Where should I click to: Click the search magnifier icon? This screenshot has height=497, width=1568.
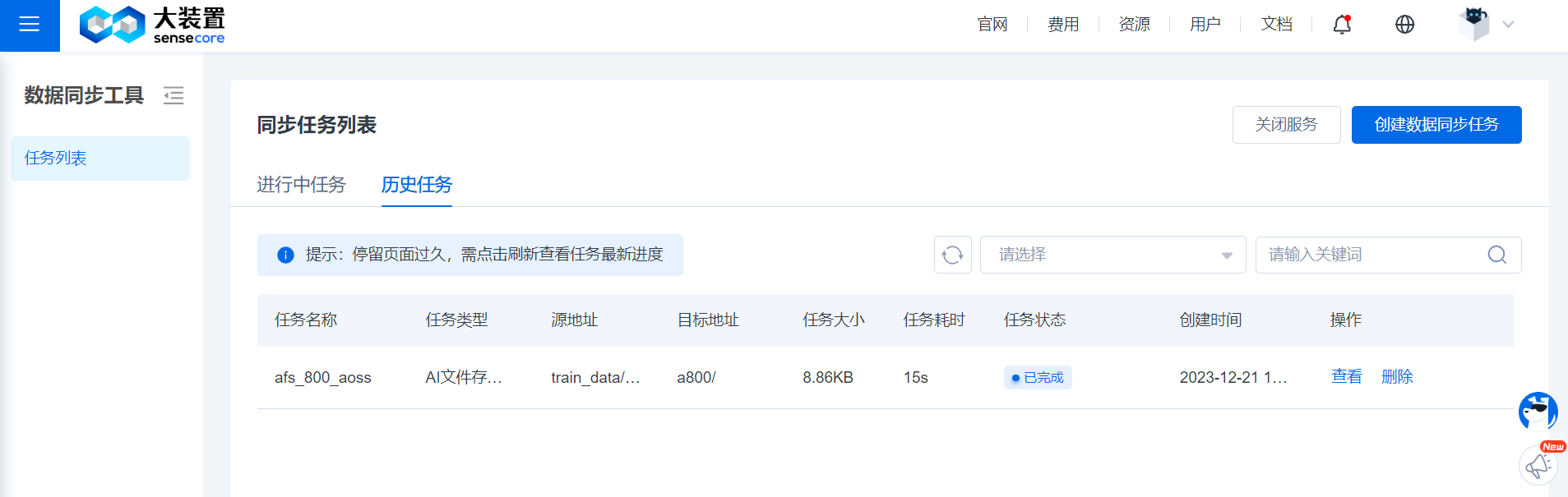[x=1496, y=255]
